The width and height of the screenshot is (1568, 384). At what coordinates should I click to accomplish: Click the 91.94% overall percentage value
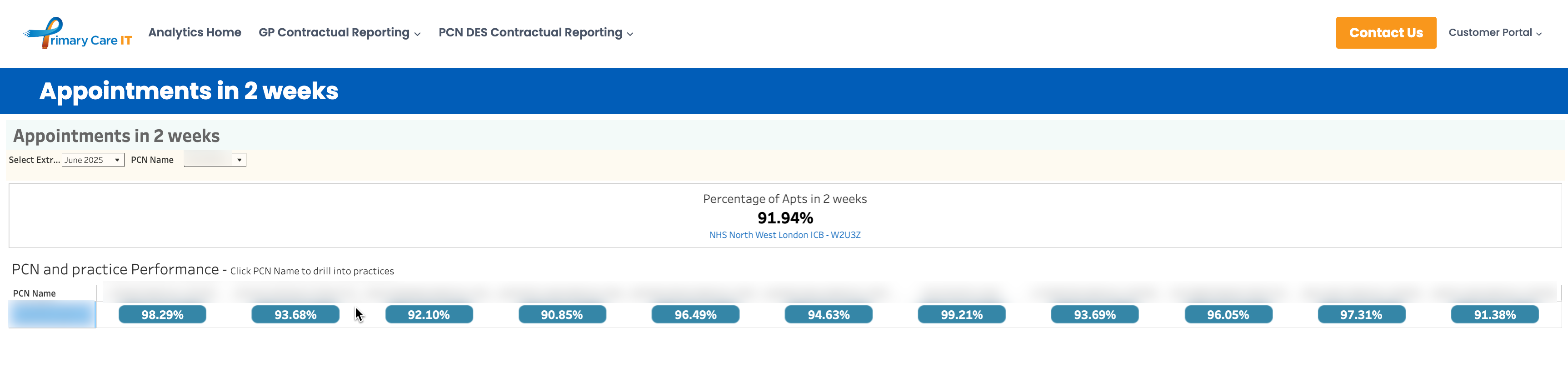pyautogui.click(x=784, y=217)
